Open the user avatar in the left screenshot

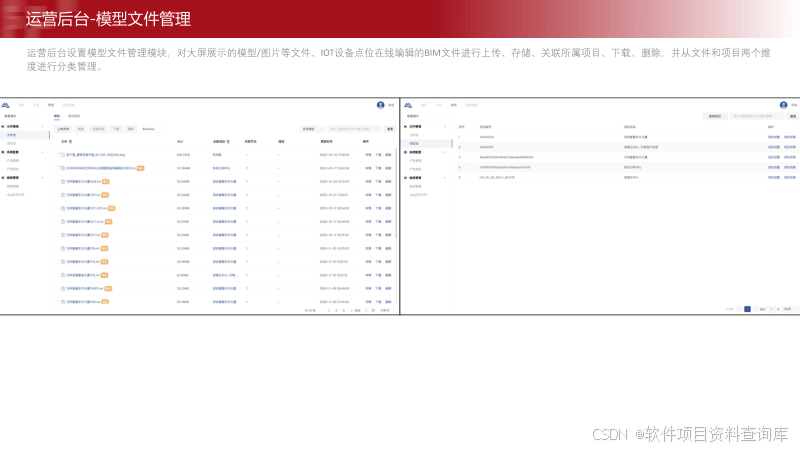point(380,105)
